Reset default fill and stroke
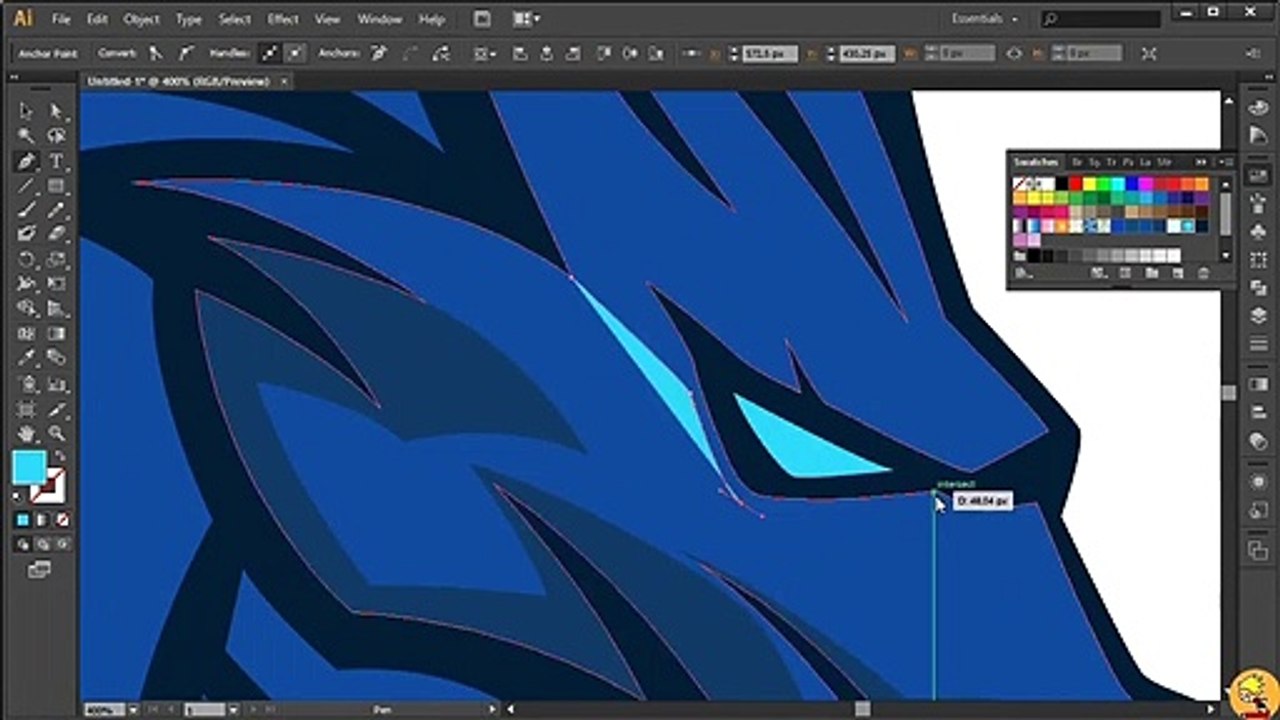The height and width of the screenshot is (720, 1280). 16,495
